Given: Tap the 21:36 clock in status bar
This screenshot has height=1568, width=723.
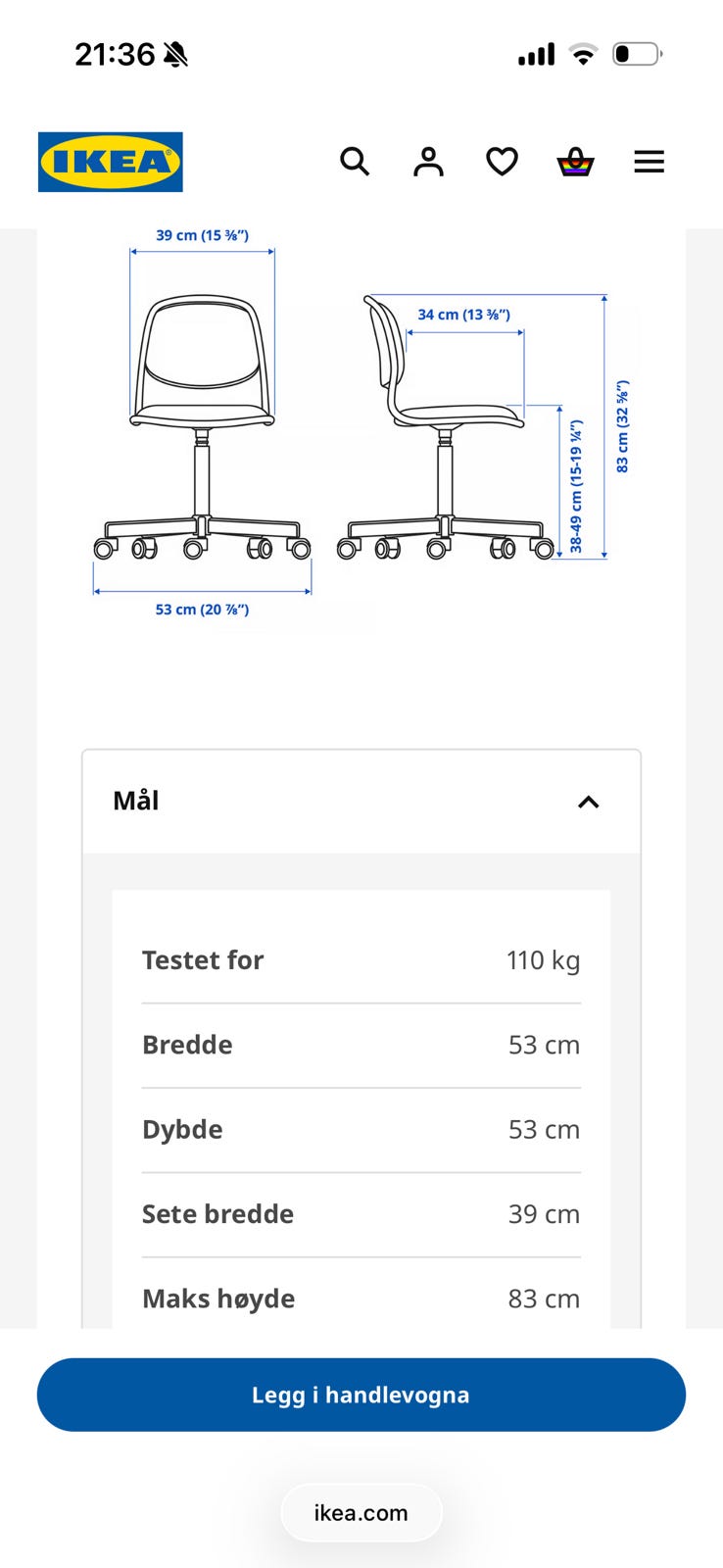Looking at the screenshot, I should click(x=115, y=55).
